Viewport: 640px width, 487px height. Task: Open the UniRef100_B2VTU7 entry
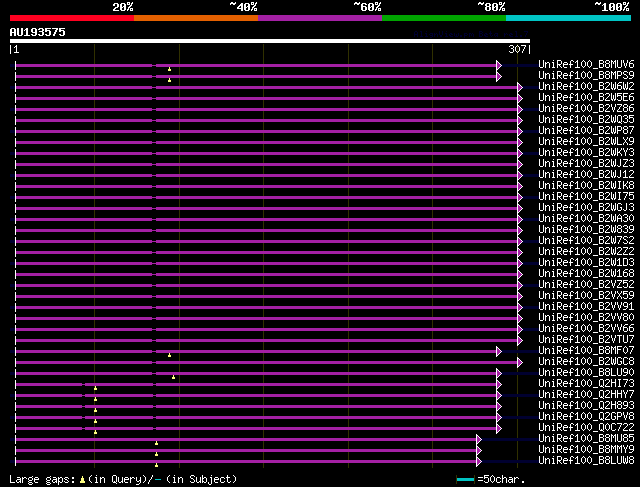coord(572,340)
